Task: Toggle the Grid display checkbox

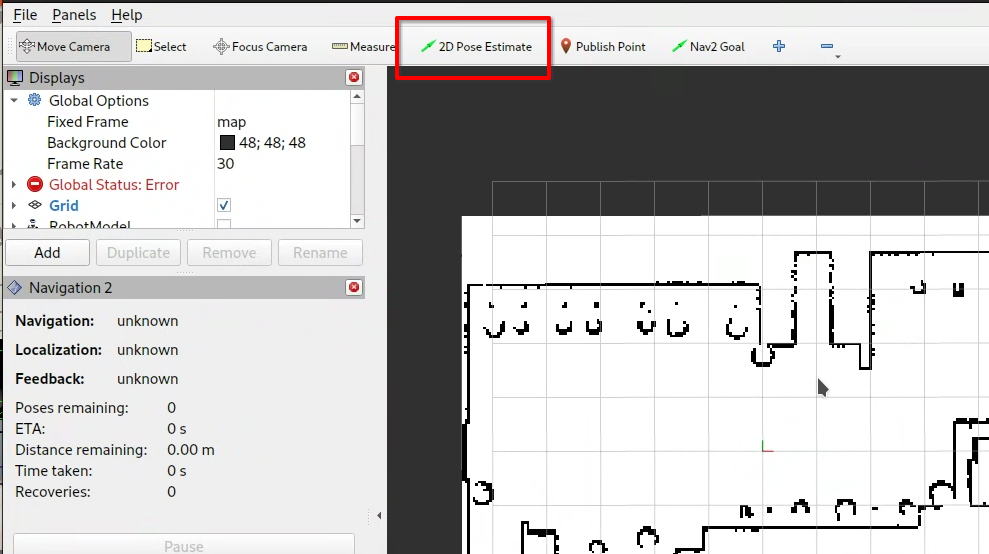Action: pos(224,205)
